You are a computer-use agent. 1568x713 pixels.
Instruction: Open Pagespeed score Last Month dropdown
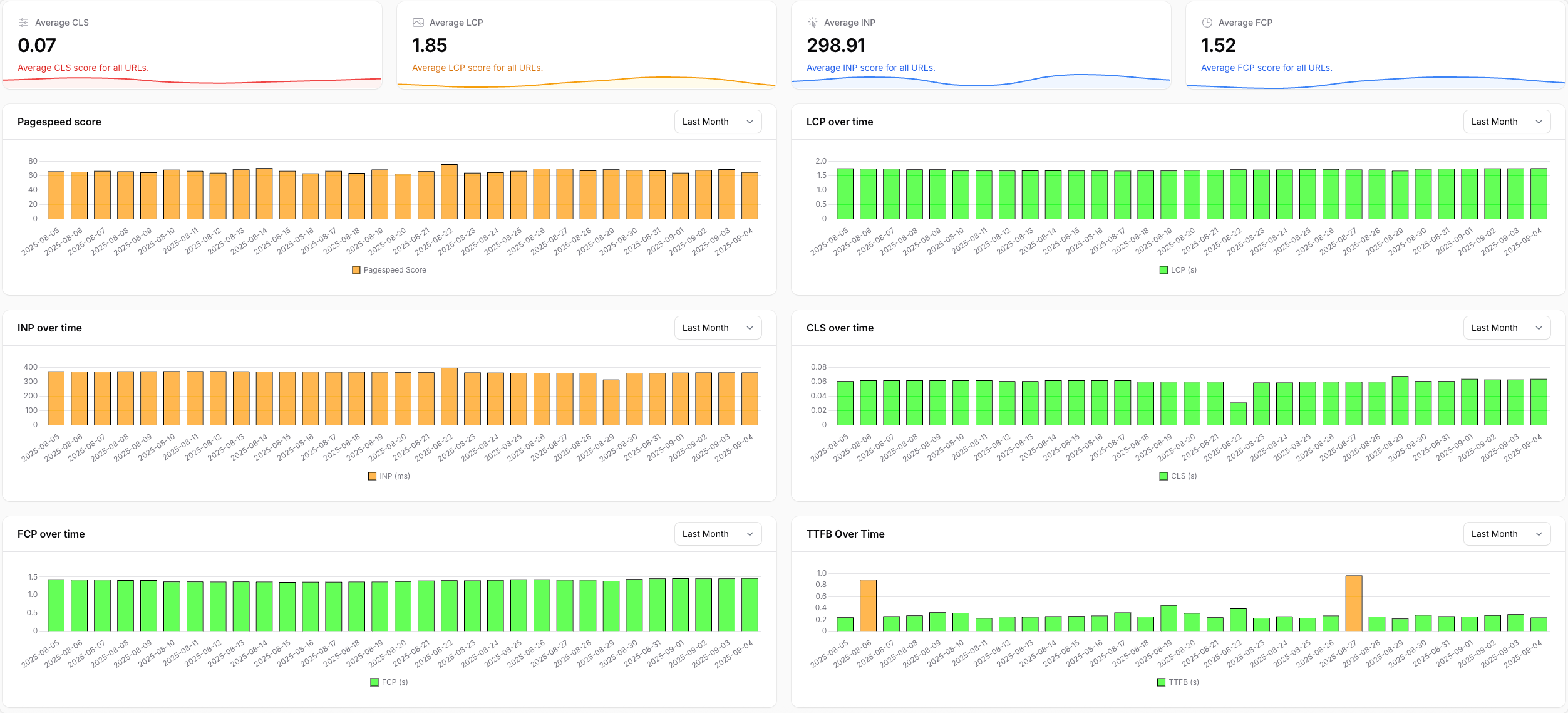[x=718, y=122]
